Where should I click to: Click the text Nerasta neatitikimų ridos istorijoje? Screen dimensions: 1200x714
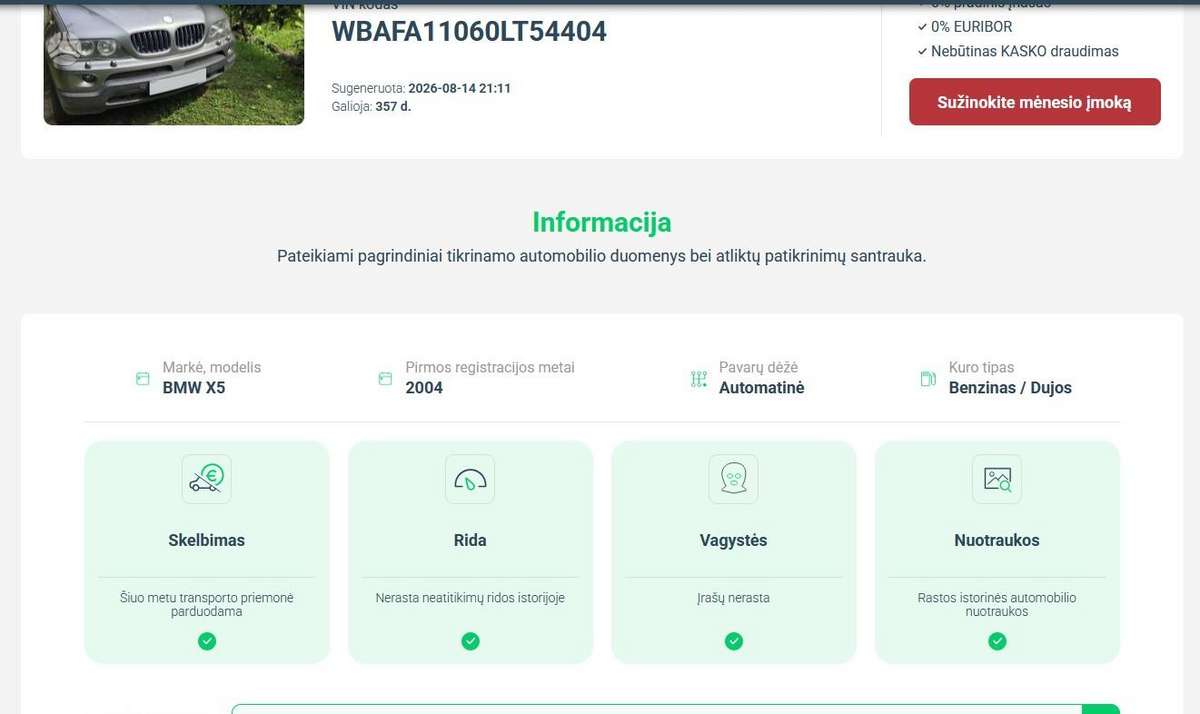coord(470,598)
